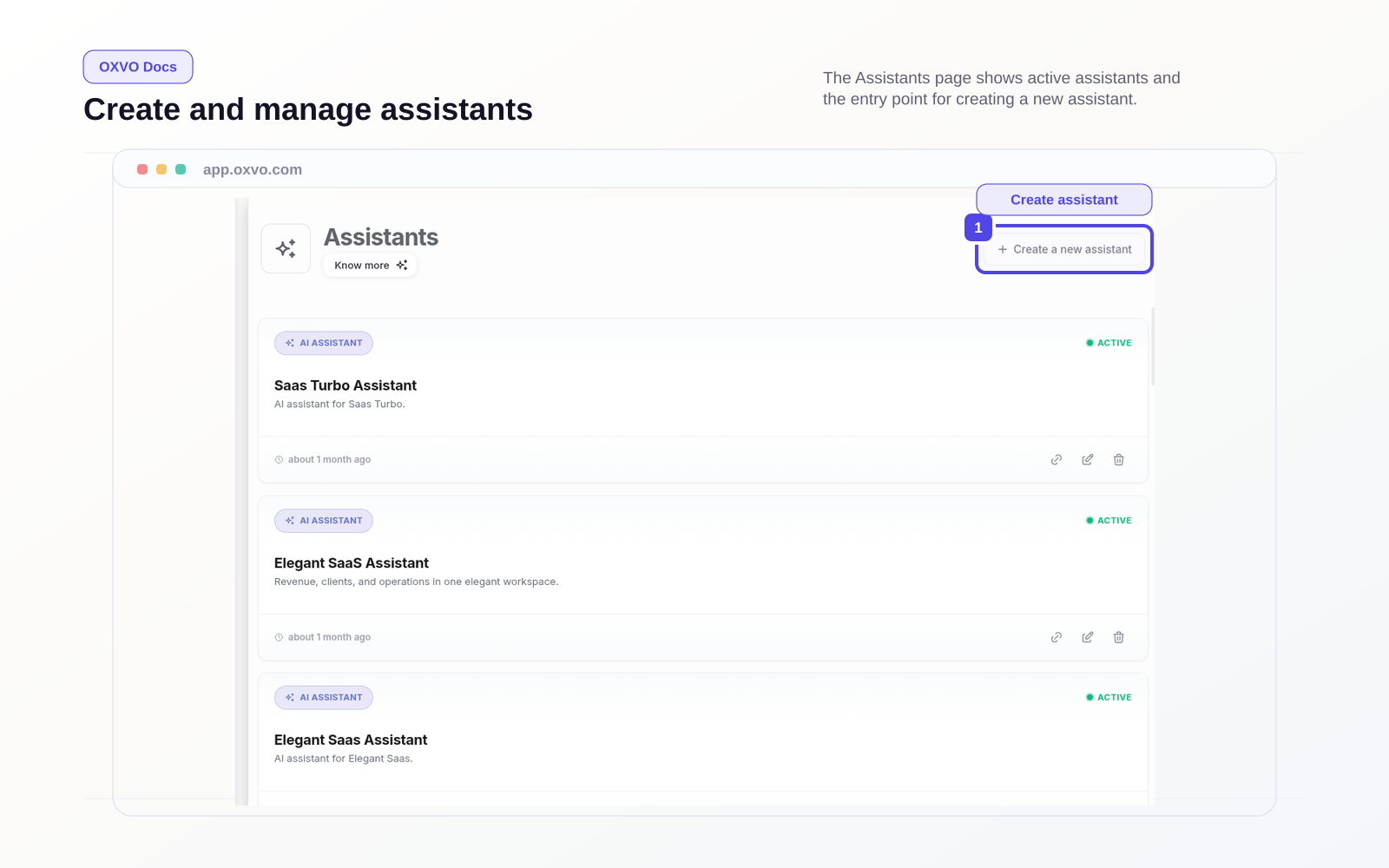The width and height of the screenshot is (1389, 868).
Task: Click AI ASSISTANT badge on Saas Turbo card
Action: click(324, 343)
